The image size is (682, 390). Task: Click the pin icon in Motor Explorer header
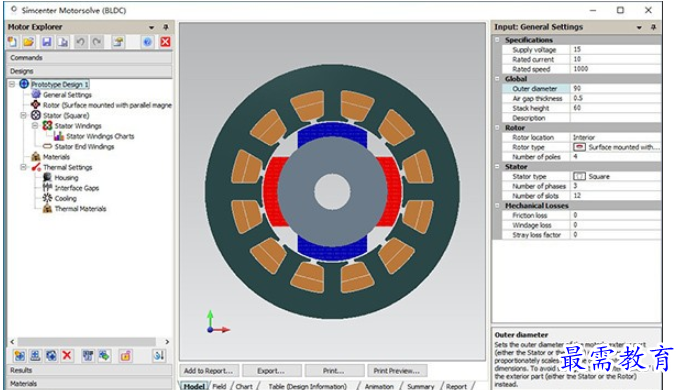[x=166, y=27]
